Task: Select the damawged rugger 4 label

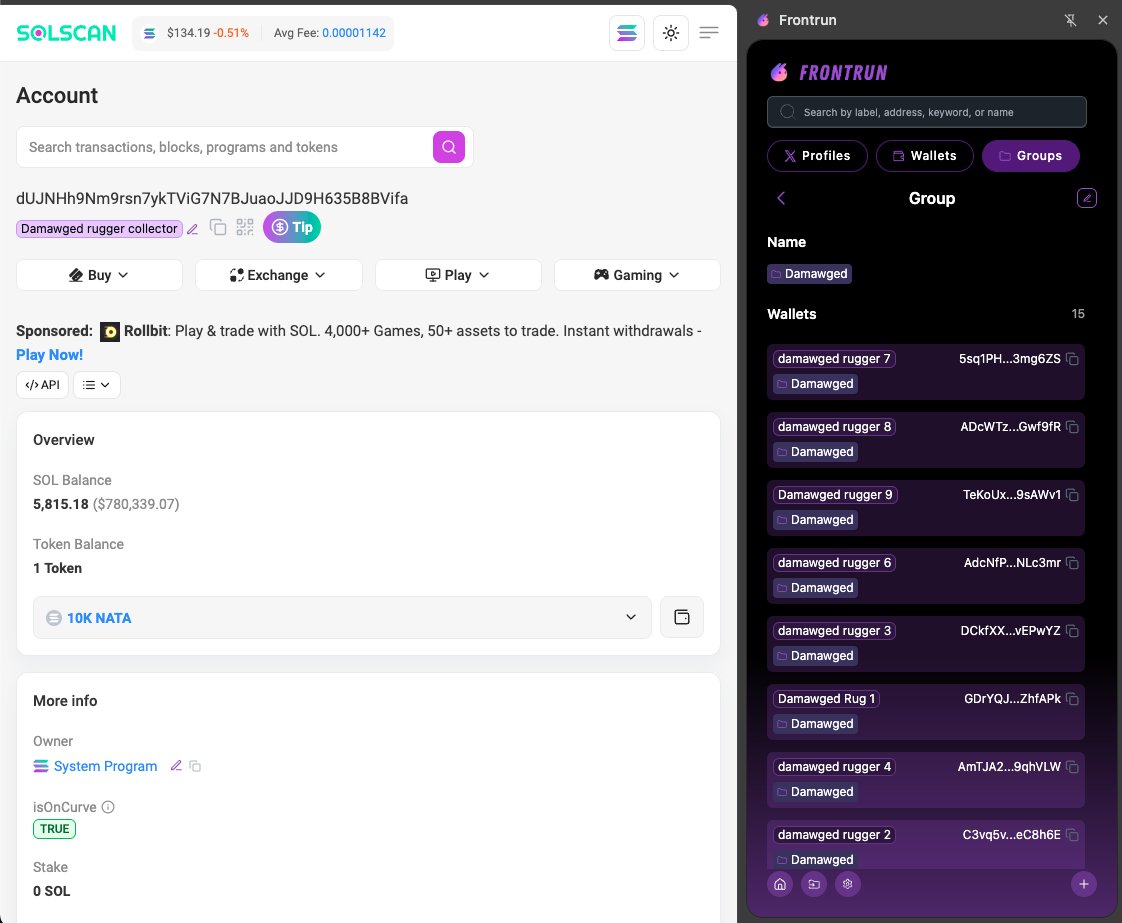Action: click(834, 767)
